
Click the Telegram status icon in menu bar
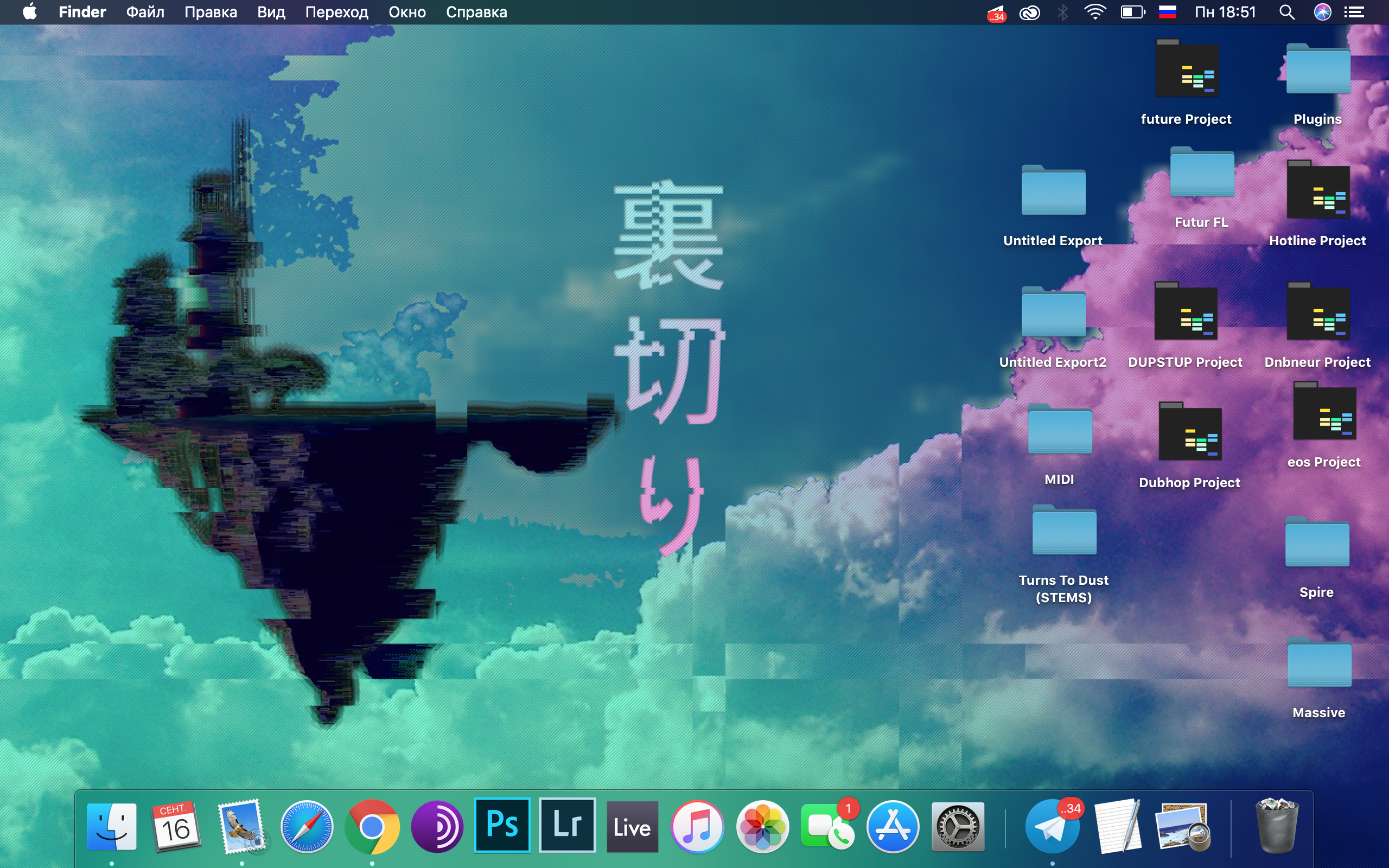click(x=996, y=12)
